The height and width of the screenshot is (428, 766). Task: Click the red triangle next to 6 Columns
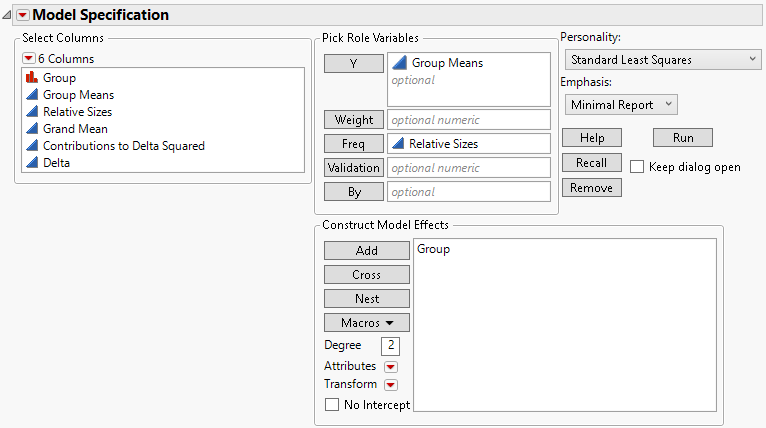click(28, 58)
